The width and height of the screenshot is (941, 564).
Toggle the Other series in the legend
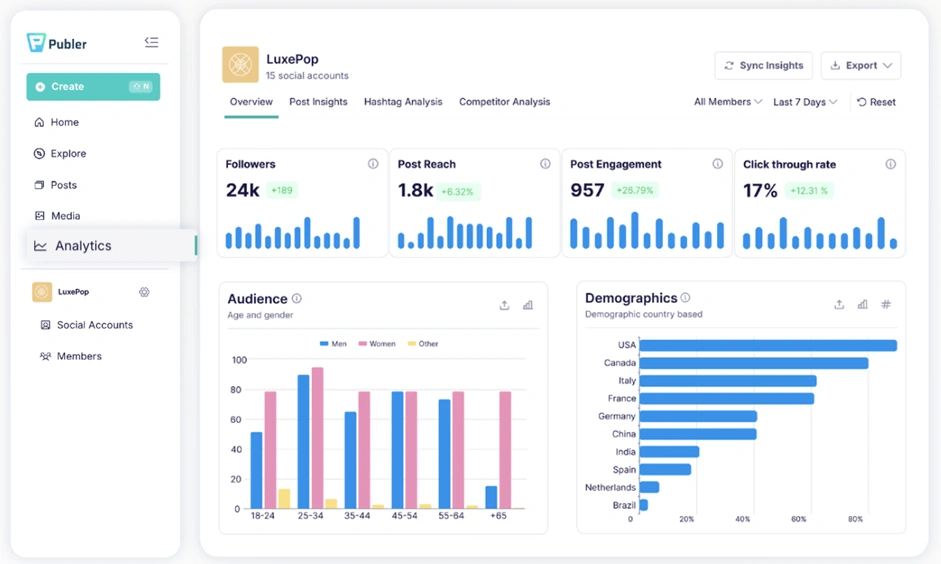(422, 344)
